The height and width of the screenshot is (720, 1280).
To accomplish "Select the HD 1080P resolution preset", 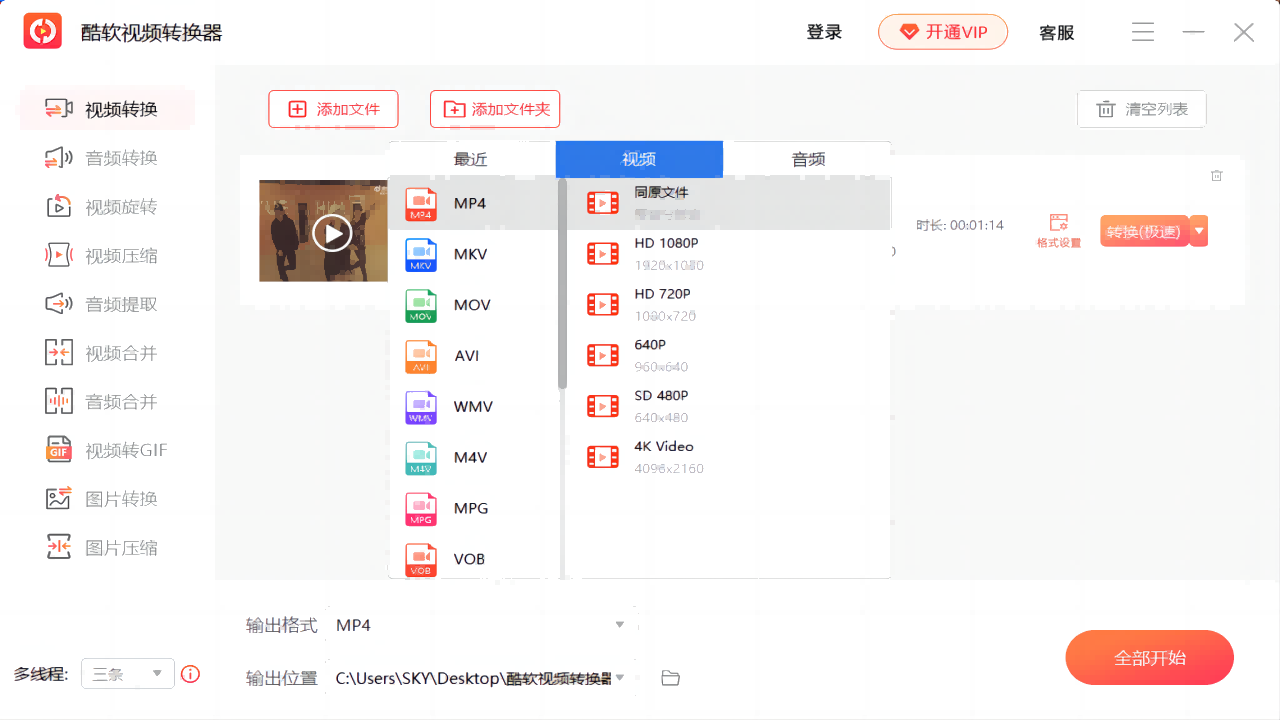I will click(666, 253).
